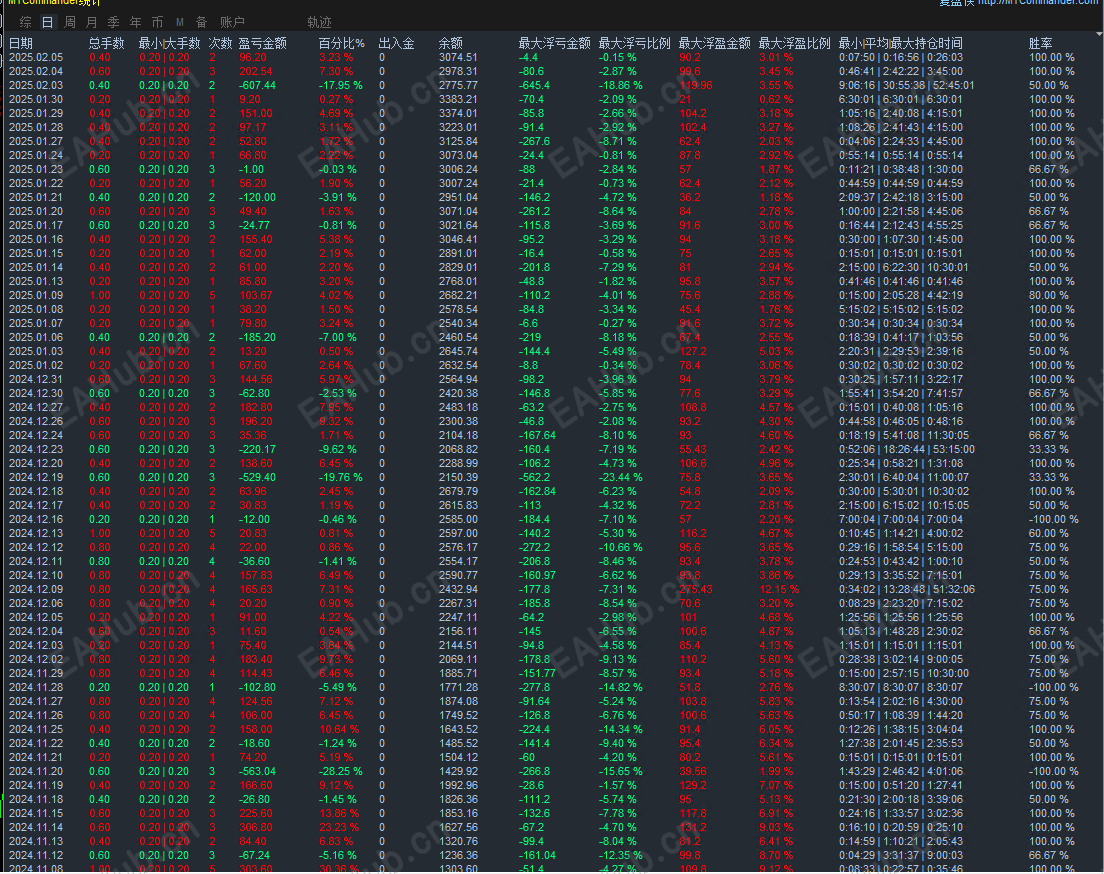This screenshot has height=874, width=1104.
Task: Click the 百分比% column header
Action: pos(341,44)
